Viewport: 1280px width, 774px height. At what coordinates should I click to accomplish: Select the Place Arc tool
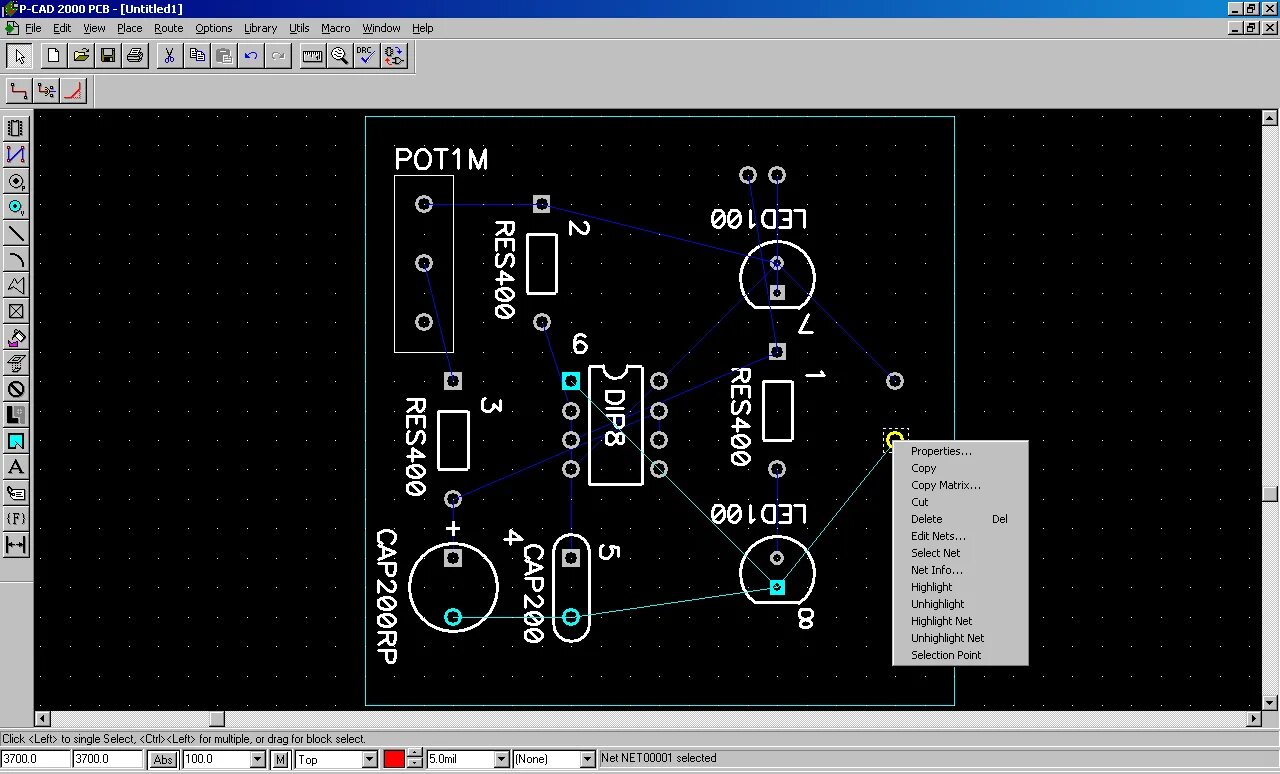[x=16, y=259]
